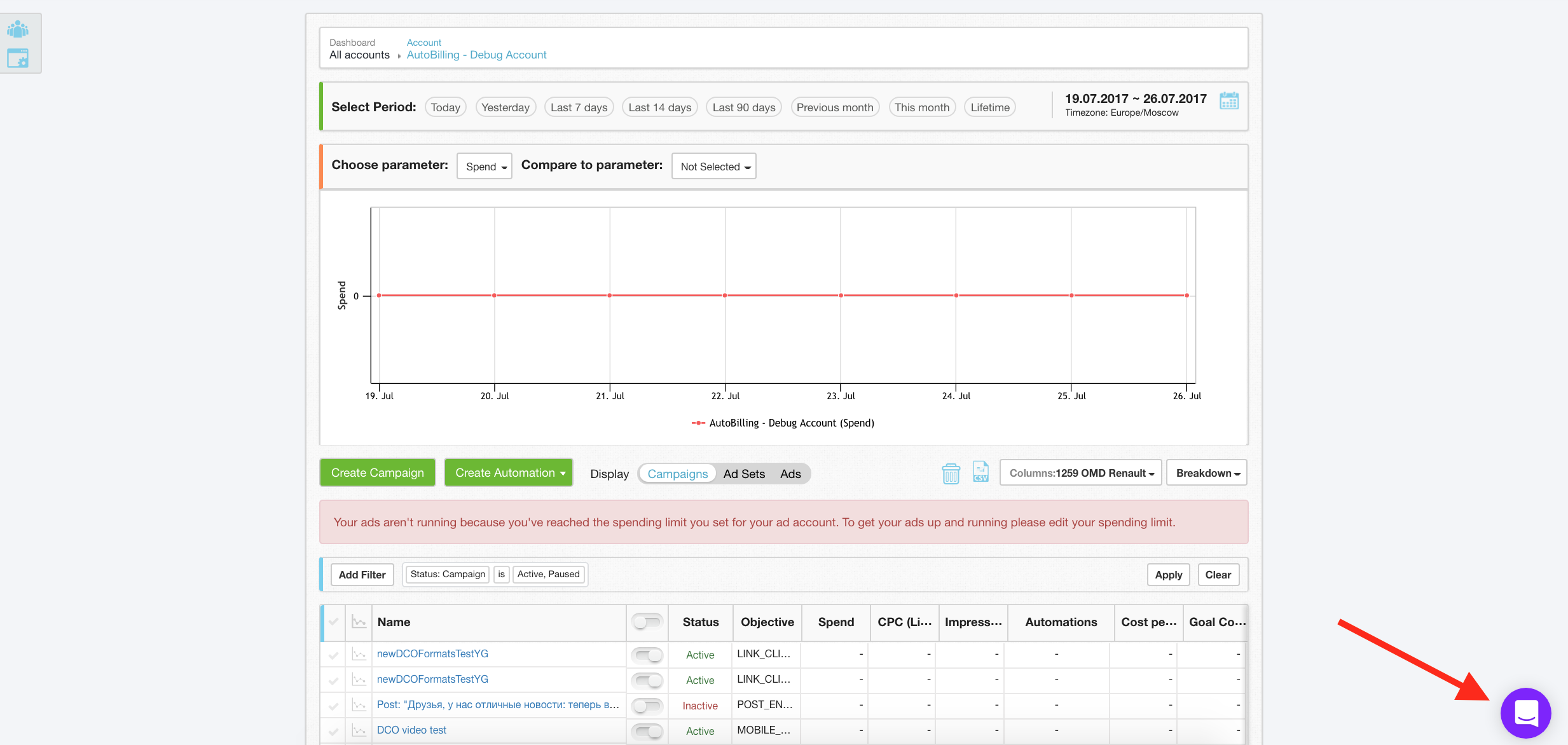This screenshot has width=1568, height=745.
Task: Toggle status of first newDCOFormatsTestYG campaign
Action: (x=647, y=654)
